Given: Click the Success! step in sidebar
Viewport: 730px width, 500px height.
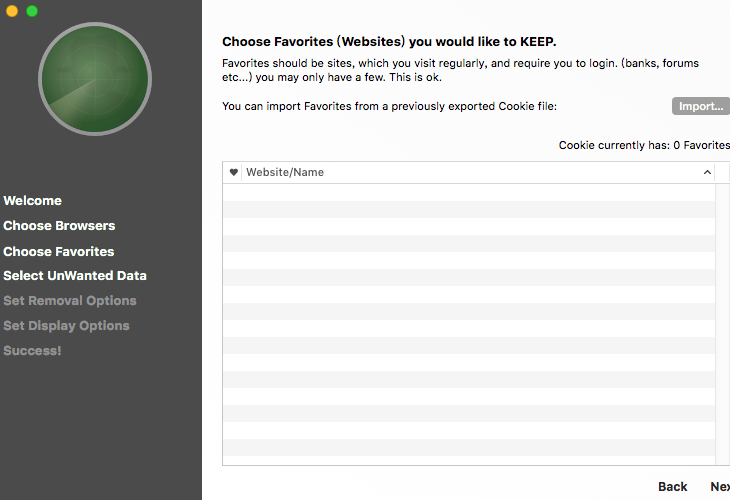Looking at the screenshot, I should coord(32,351).
